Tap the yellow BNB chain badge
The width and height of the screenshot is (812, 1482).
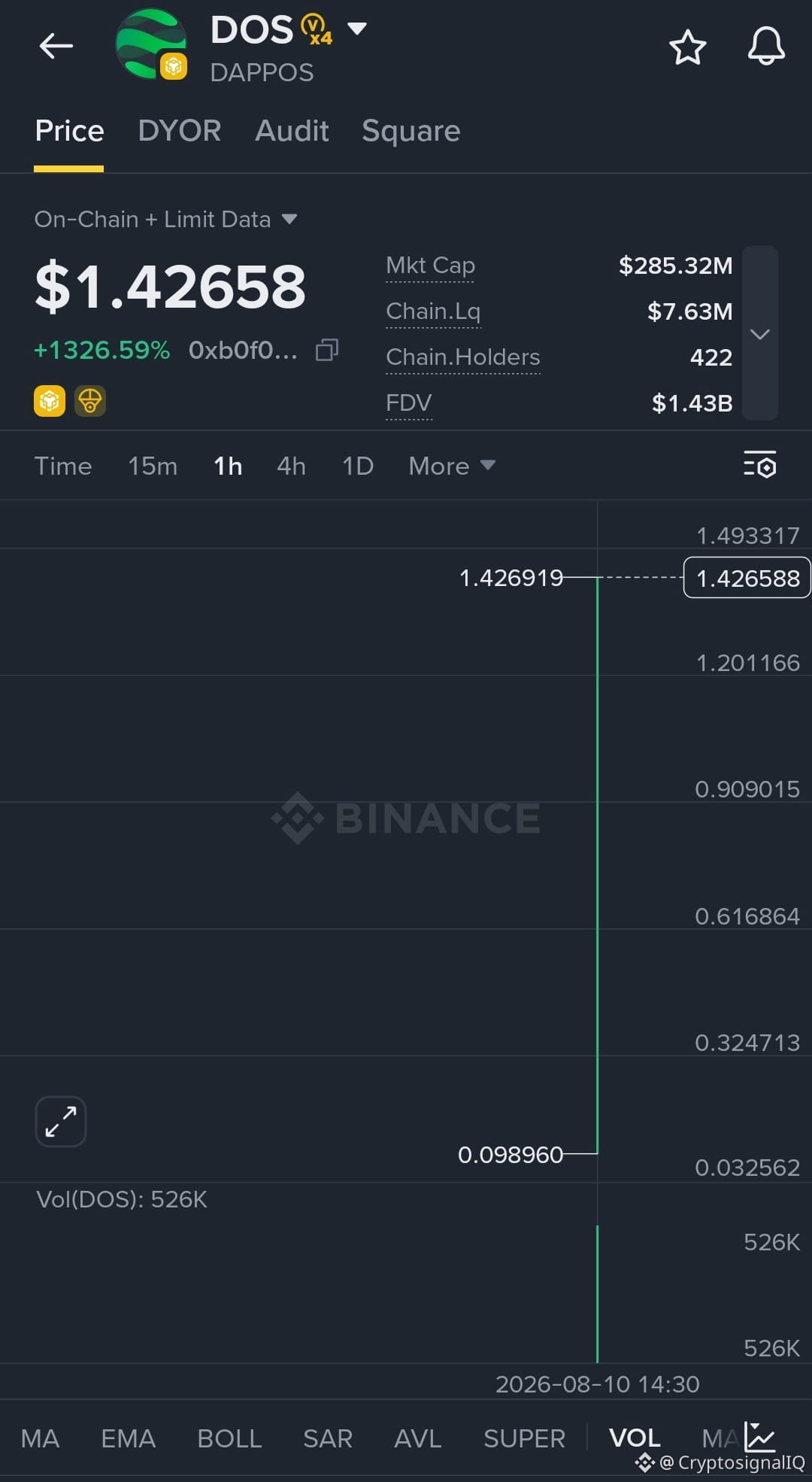pos(50,401)
